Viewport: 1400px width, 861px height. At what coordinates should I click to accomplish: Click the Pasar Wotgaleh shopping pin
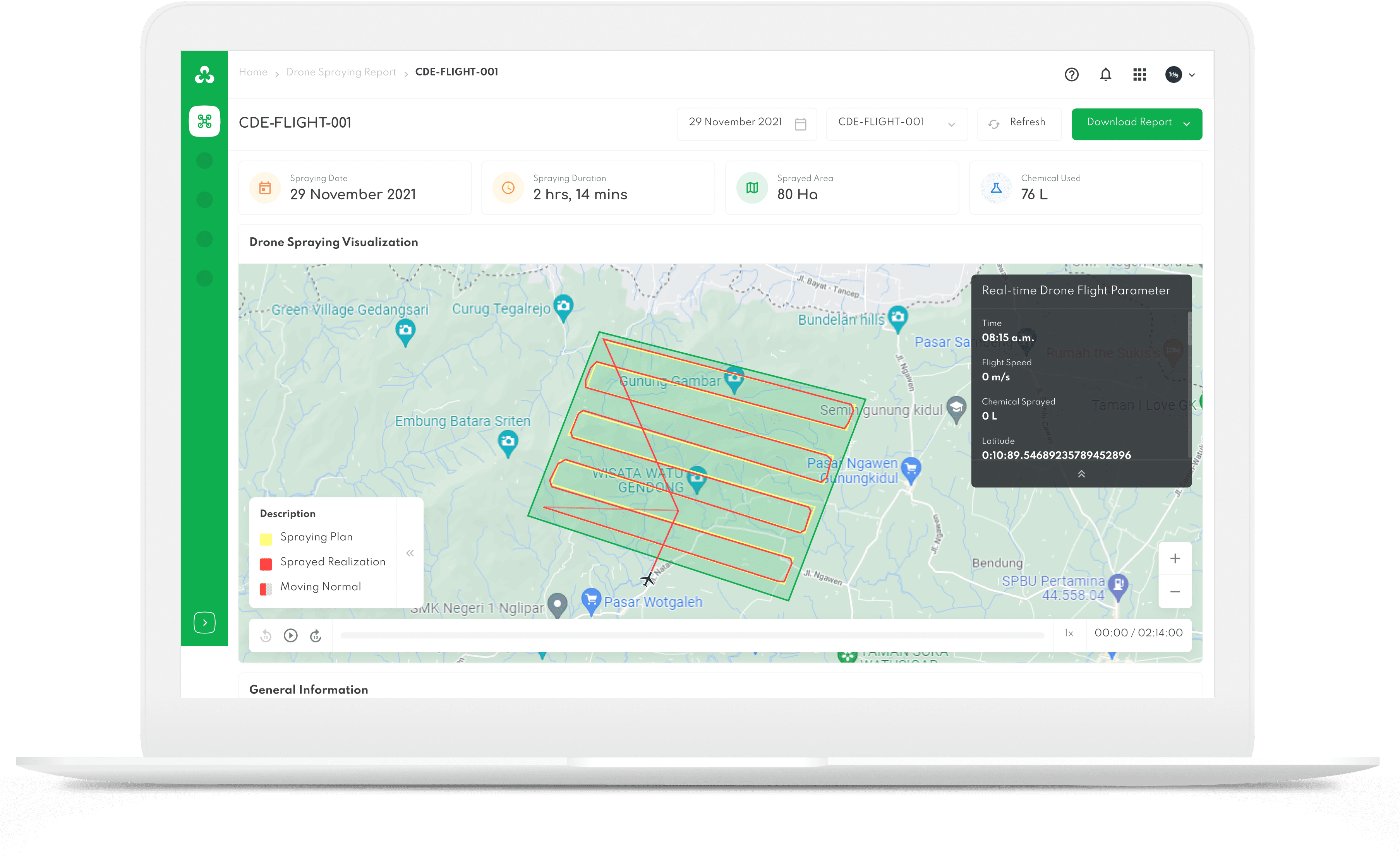point(591,602)
